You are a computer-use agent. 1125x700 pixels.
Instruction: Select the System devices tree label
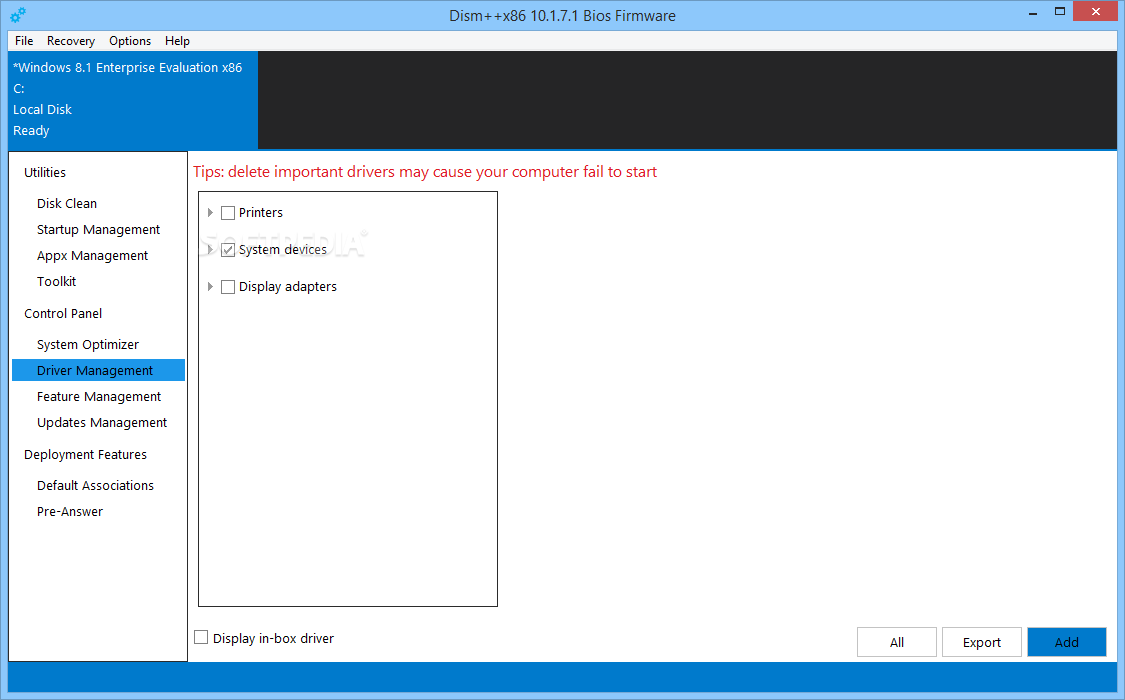tap(283, 250)
